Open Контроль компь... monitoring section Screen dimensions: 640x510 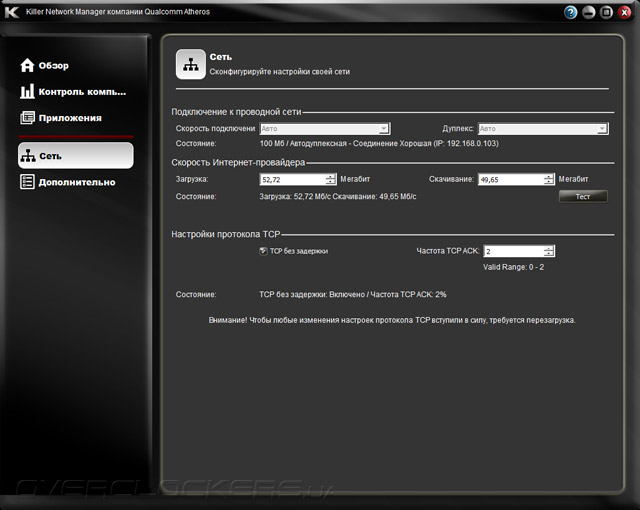(73, 91)
